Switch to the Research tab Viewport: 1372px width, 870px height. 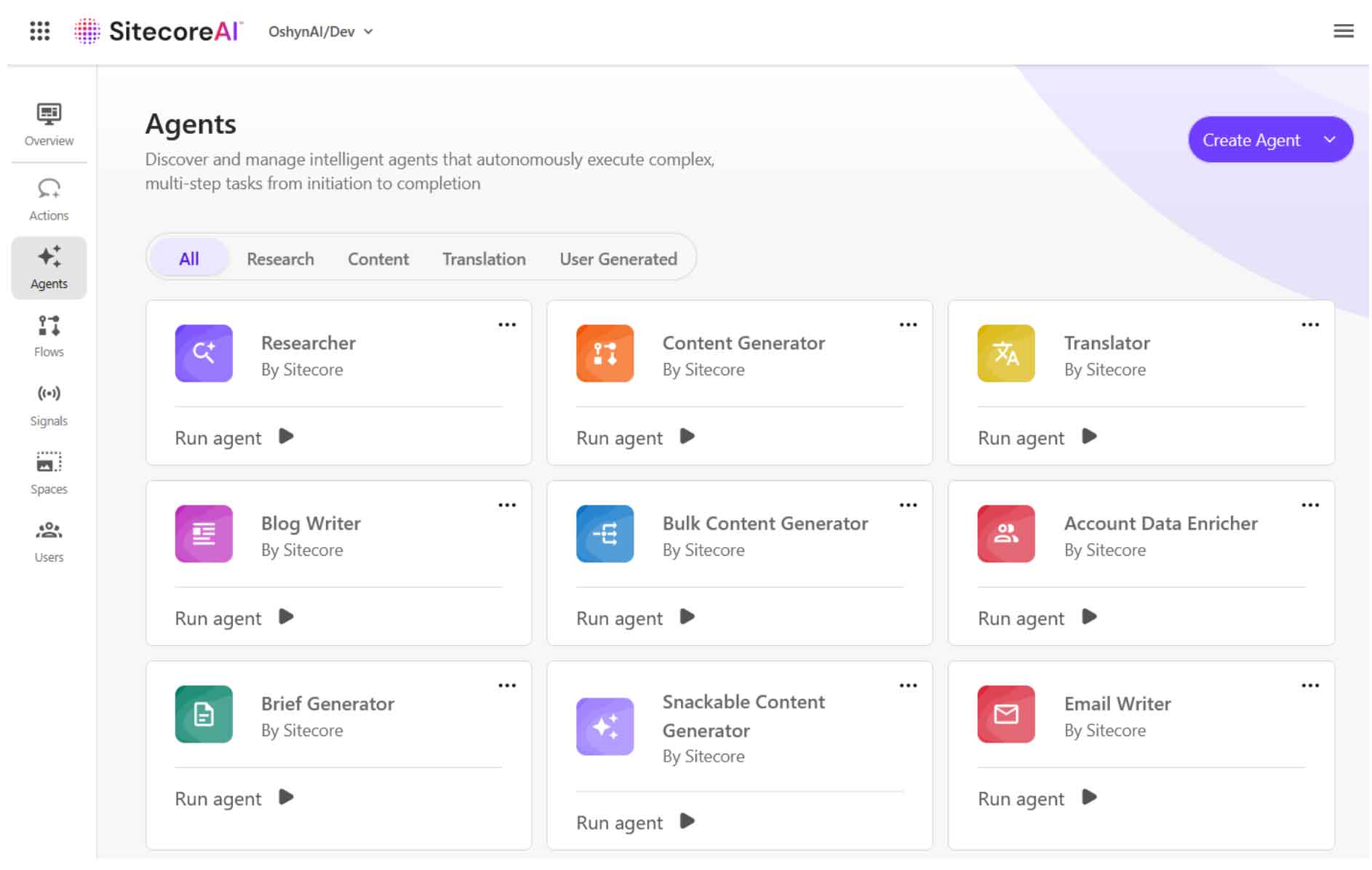[x=280, y=259]
